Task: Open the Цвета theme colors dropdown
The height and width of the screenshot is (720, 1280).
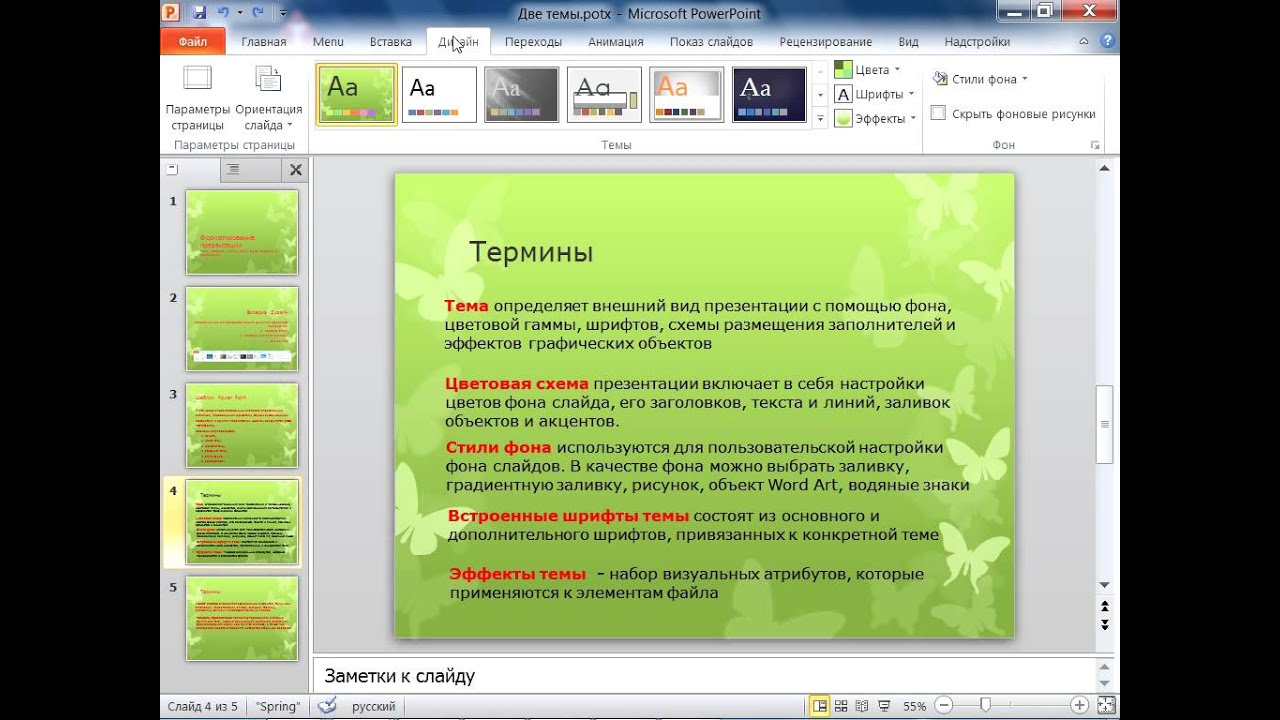Action: (866, 70)
